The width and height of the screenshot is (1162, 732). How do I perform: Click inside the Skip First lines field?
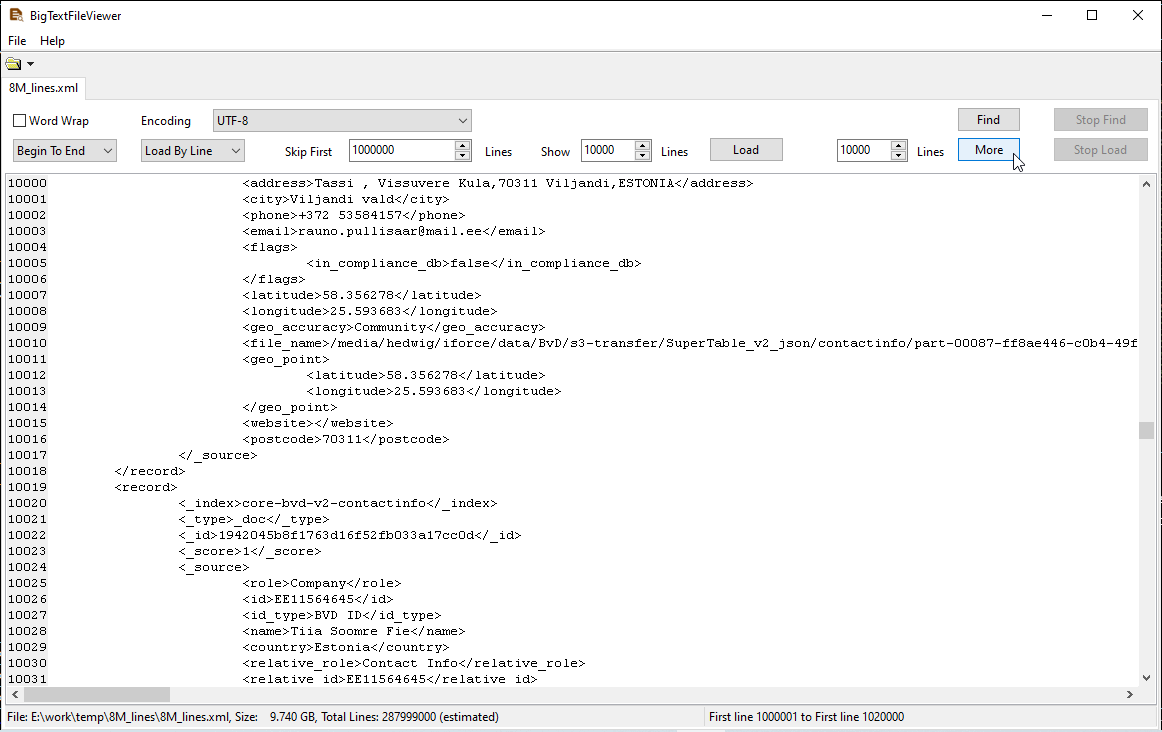[x=400, y=150]
